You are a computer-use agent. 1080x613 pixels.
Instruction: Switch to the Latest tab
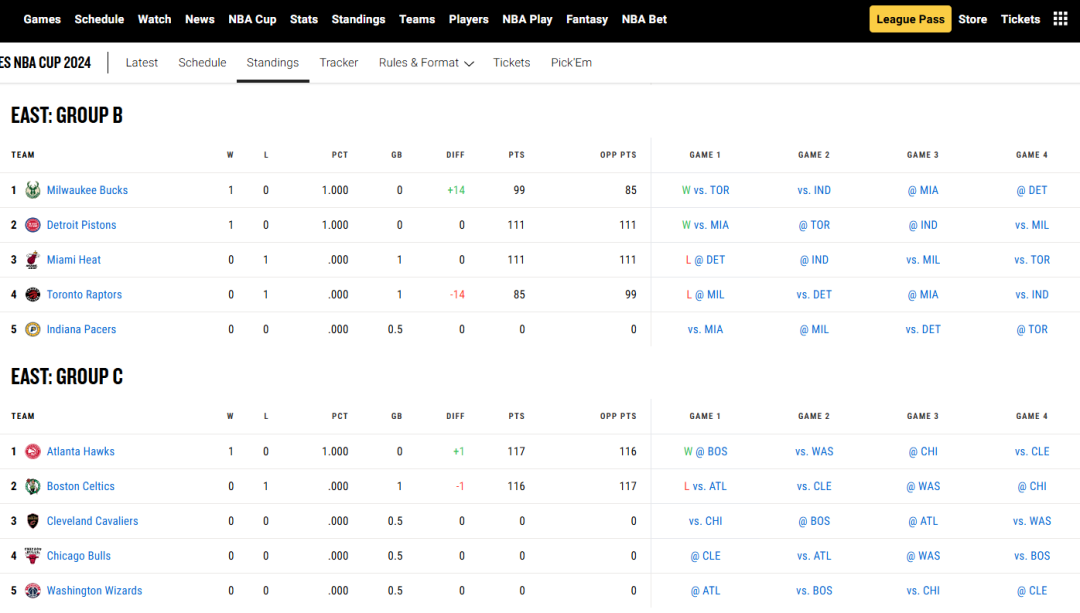pyautogui.click(x=142, y=63)
